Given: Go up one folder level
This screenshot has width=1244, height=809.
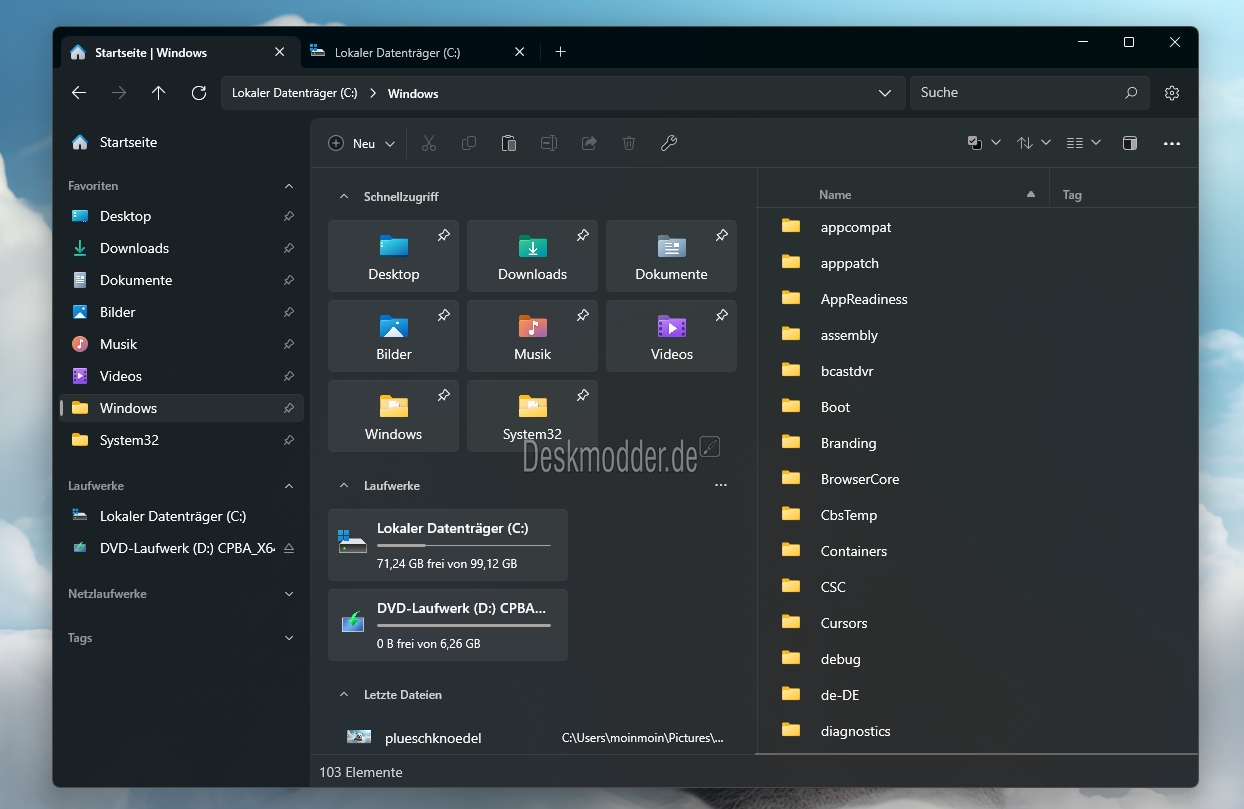Looking at the screenshot, I should tap(158, 93).
